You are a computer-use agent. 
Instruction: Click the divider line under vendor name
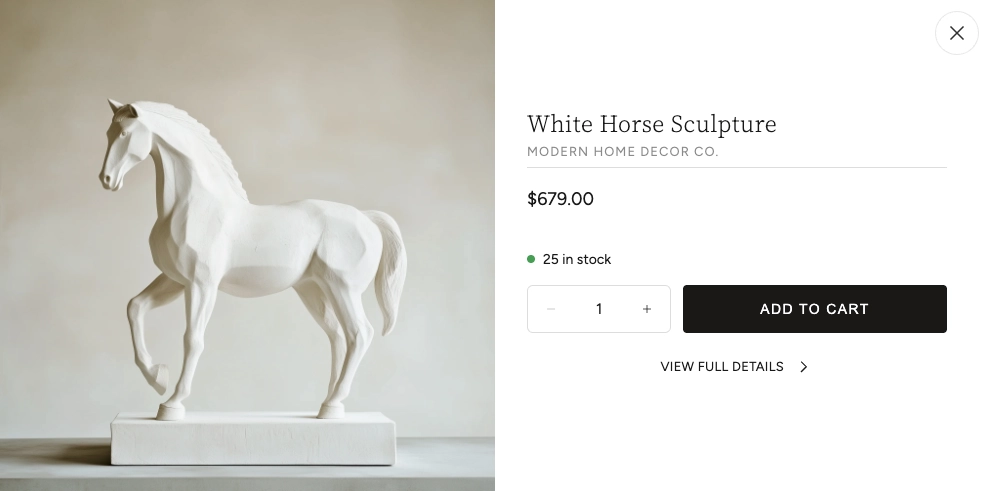pos(737,167)
